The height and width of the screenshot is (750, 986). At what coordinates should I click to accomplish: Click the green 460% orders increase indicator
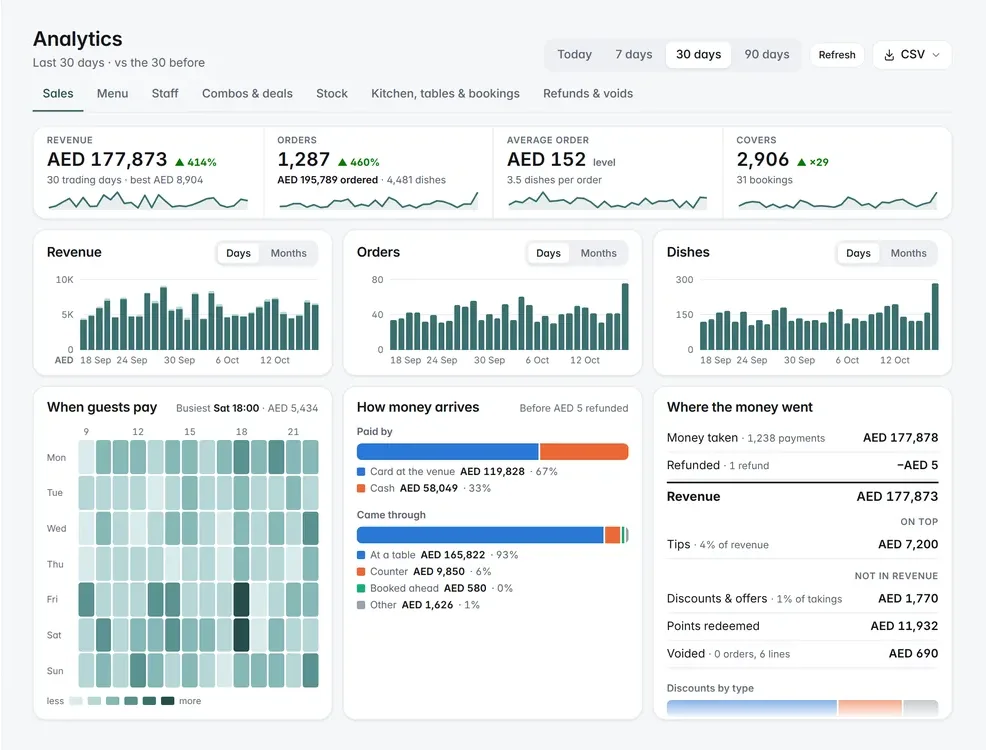358,162
